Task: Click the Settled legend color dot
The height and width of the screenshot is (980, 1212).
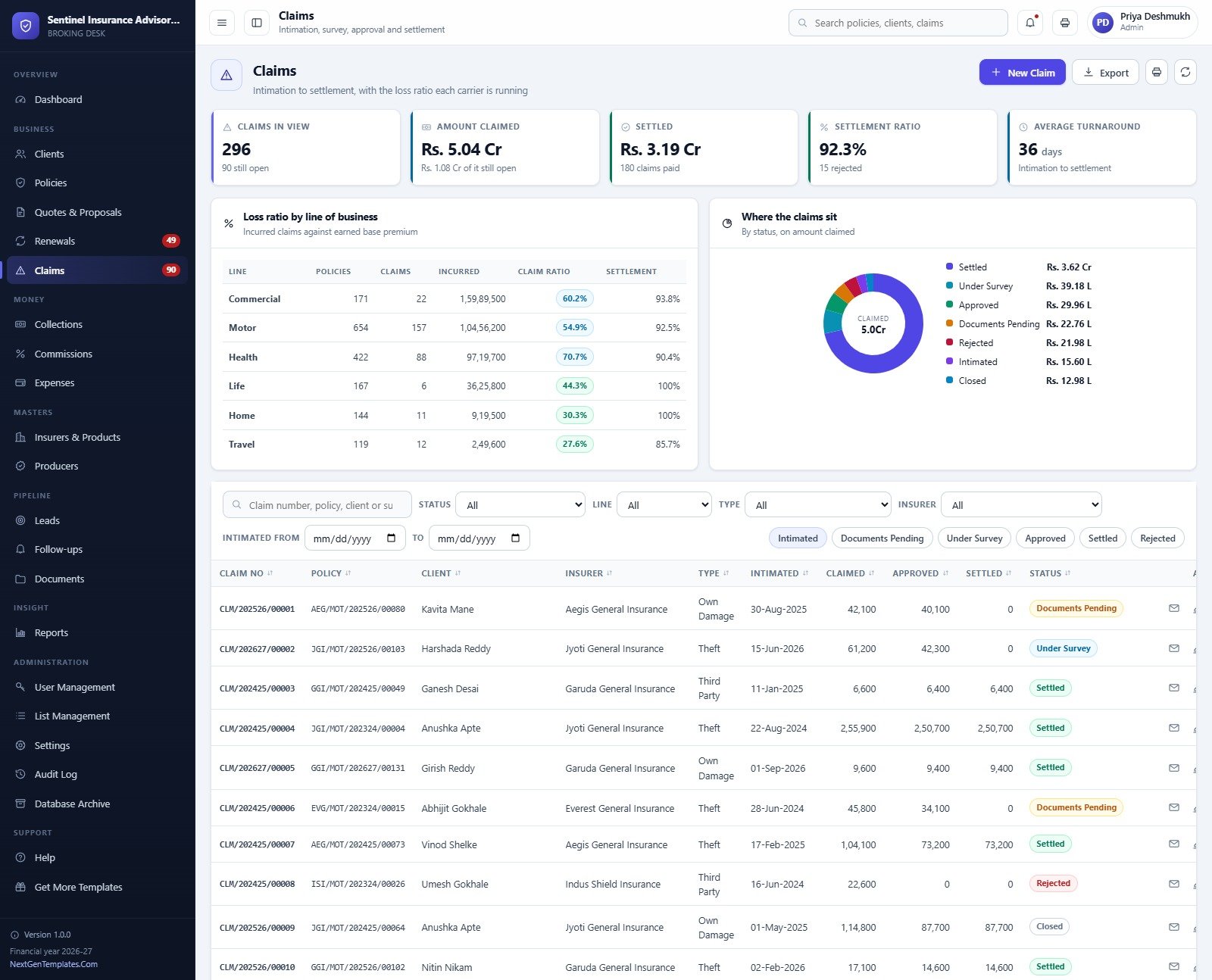Action: [949, 267]
